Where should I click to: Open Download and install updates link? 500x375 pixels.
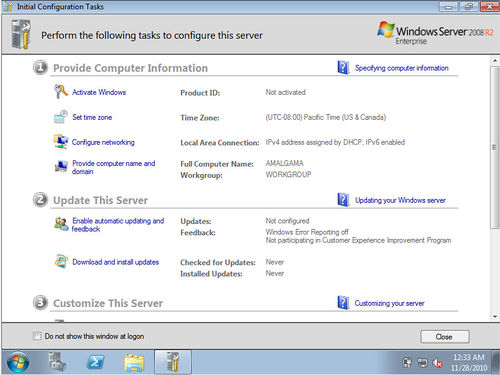click(x=116, y=262)
